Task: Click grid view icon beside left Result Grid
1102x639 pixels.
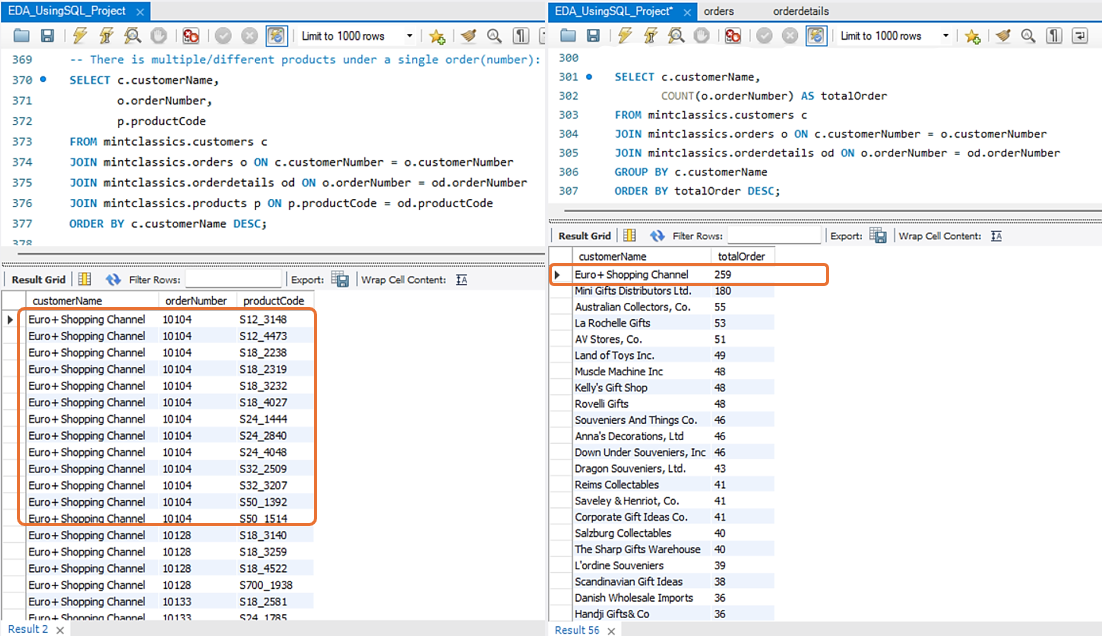Action: pyautogui.click(x=84, y=279)
